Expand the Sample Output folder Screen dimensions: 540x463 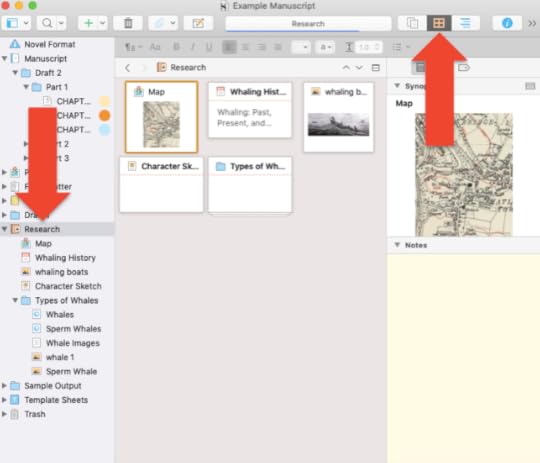tap(4, 385)
